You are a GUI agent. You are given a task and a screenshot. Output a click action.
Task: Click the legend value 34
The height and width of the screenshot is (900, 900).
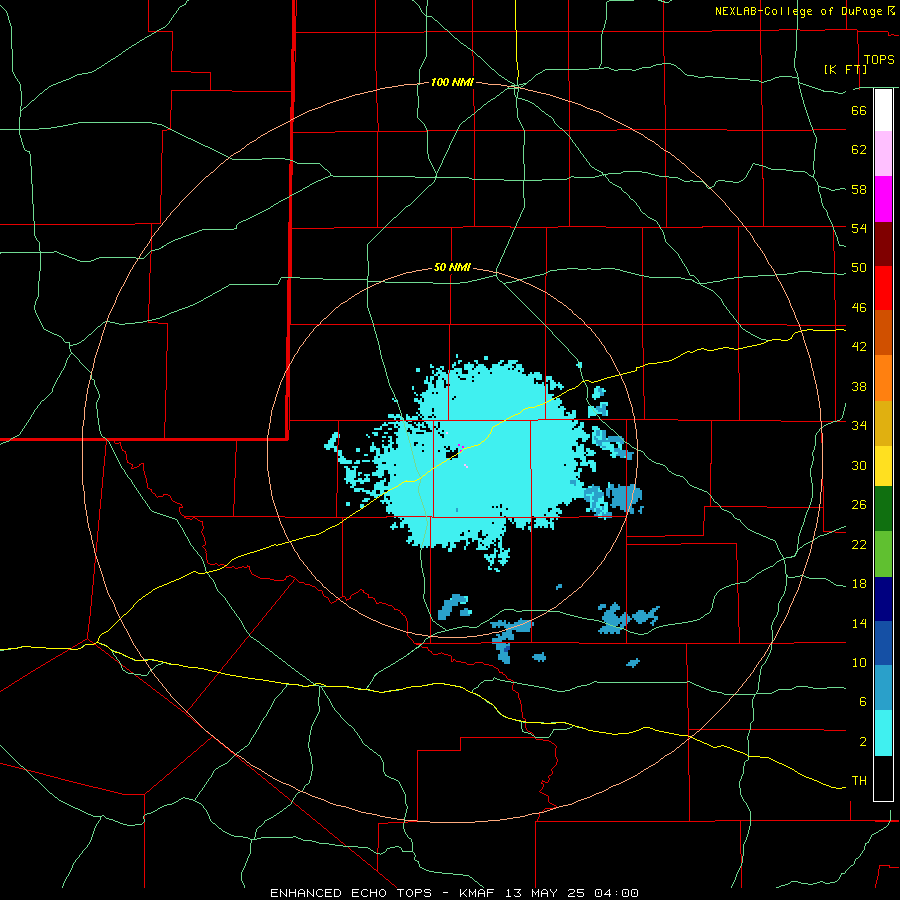click(859, 426)
